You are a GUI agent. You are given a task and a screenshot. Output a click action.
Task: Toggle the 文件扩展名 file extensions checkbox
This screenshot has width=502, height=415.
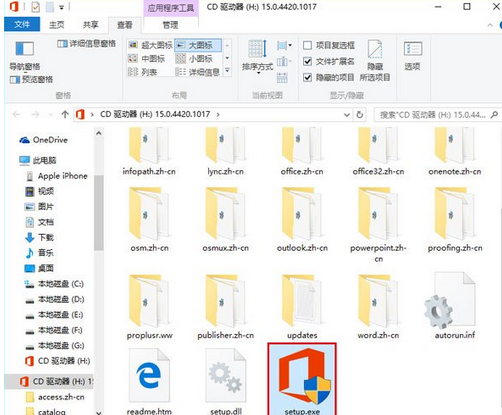pos(329,61)
